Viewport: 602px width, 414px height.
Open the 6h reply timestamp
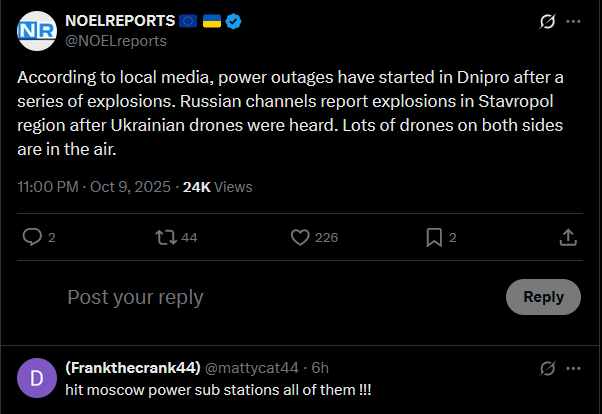(320, 367)
